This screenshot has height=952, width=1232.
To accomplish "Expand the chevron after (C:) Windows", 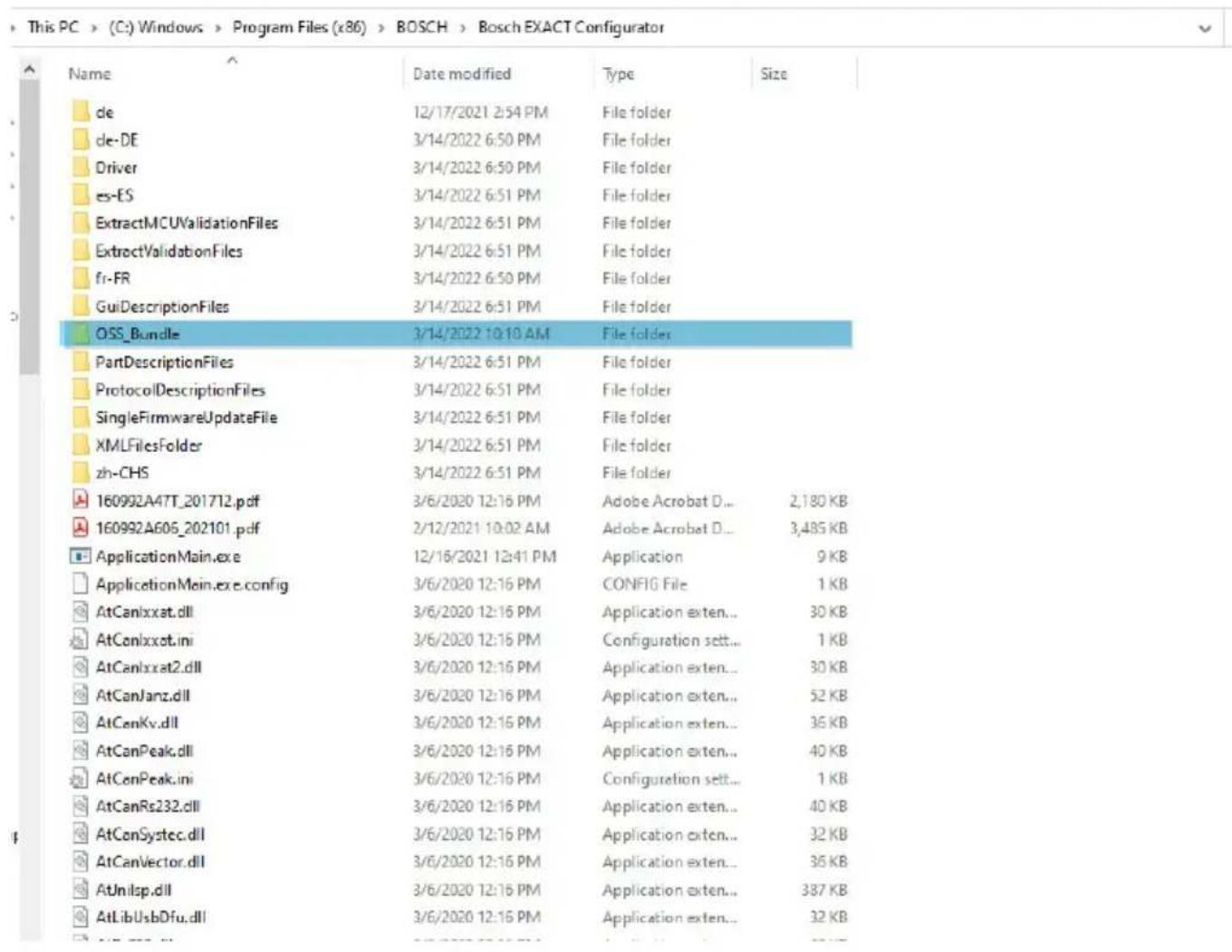I will (x=217, y=28).
